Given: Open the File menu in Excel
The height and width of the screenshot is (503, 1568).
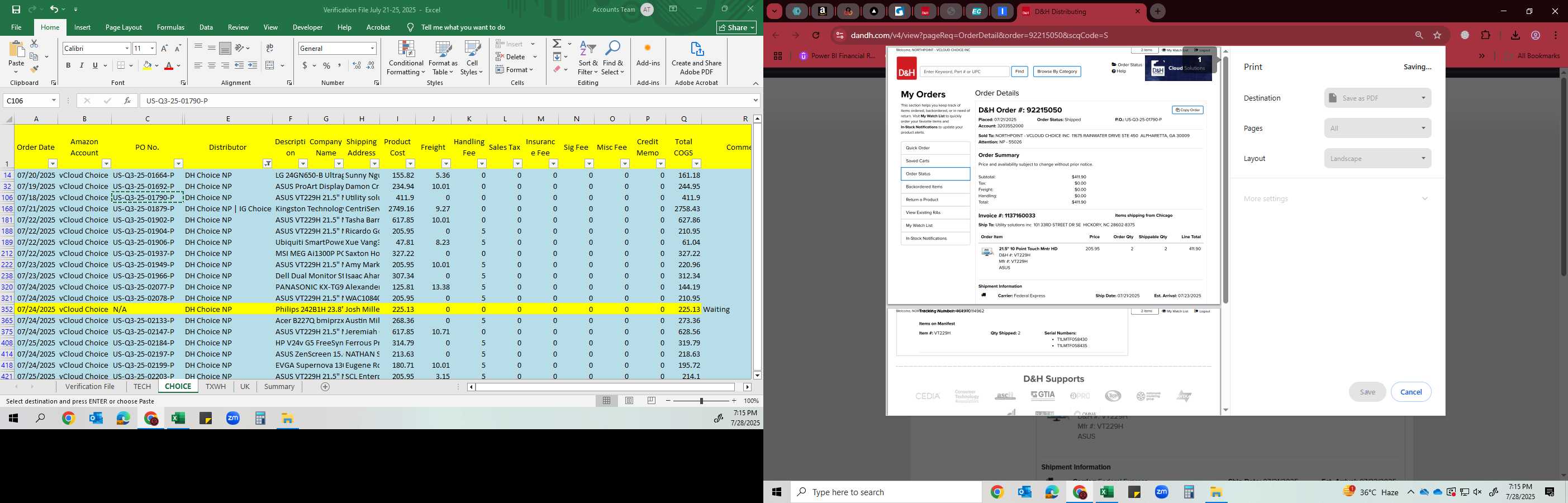Looking at the screenshot, I should pyautogui.click(x=16, y=27).
